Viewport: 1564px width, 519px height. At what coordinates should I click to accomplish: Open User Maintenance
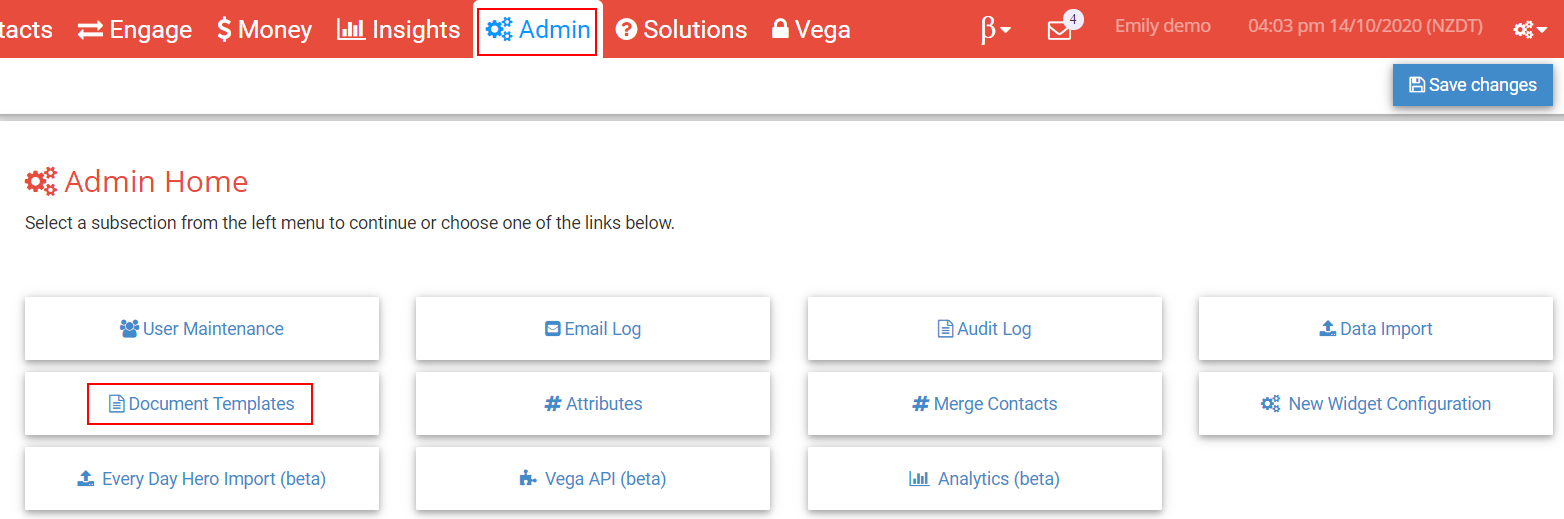pos(202,329)
